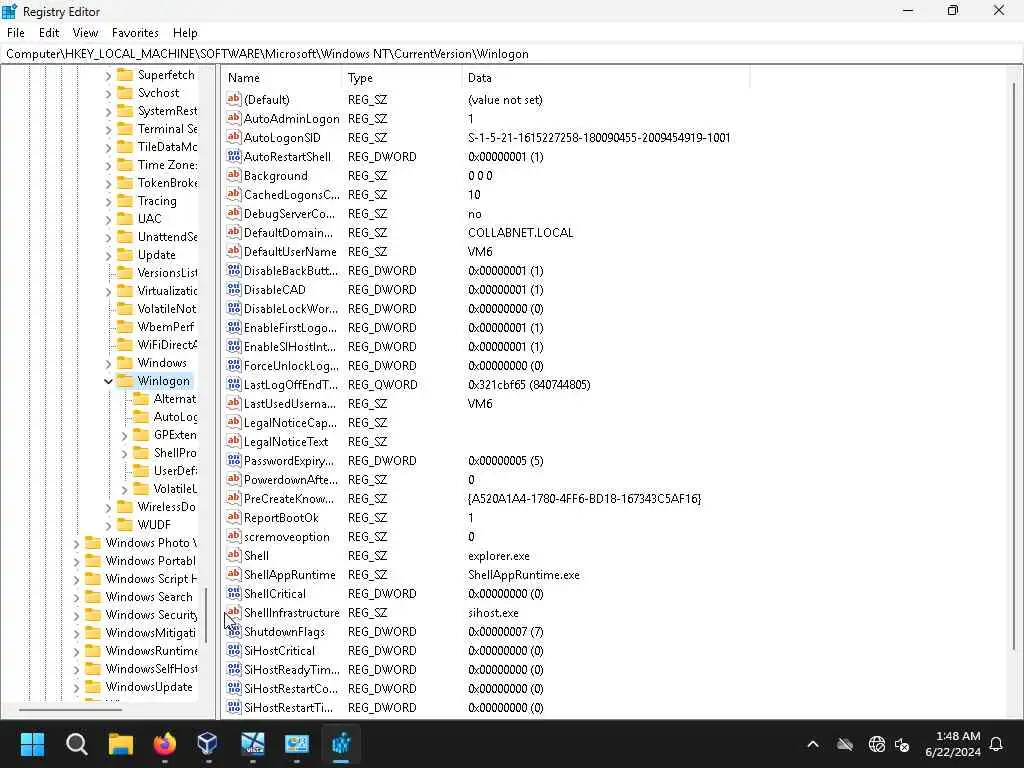1024x768 pixels.
Task: Click the explorer.exe data cell
Action: [498, 556]
